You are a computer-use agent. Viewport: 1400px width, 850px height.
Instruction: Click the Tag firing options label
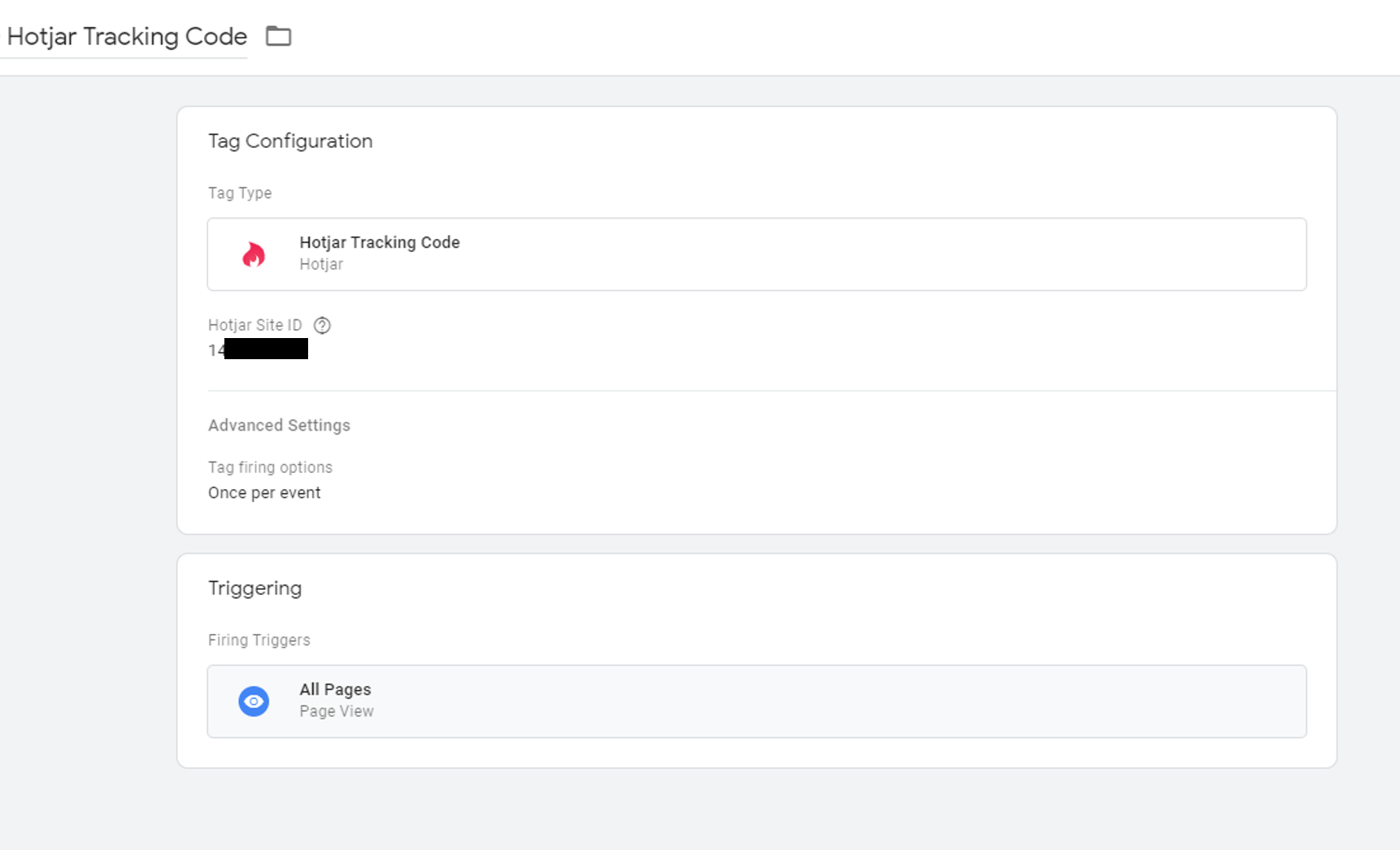[x=270, y=467]
